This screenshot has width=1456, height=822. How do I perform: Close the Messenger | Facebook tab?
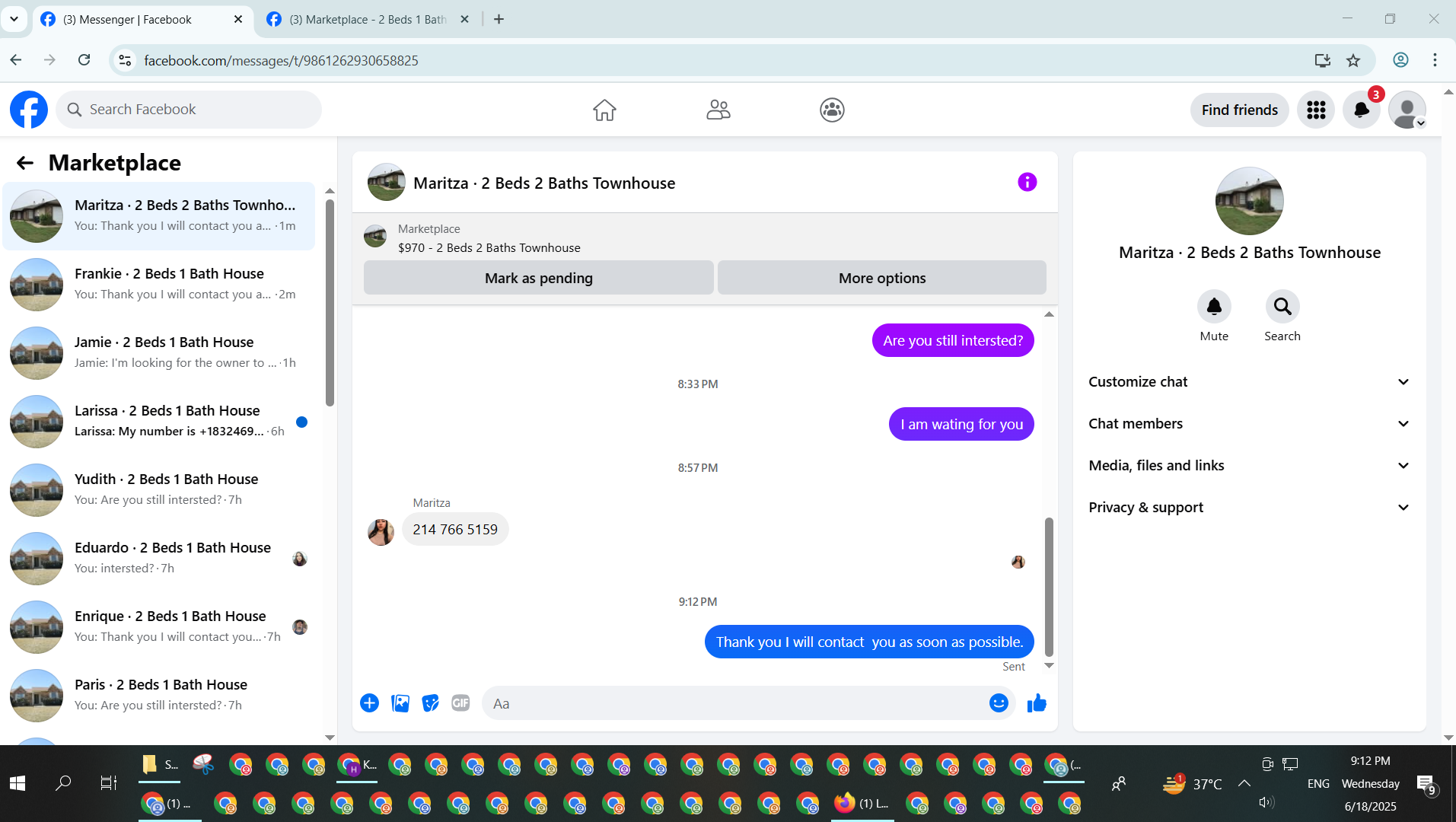click(238, 19)
